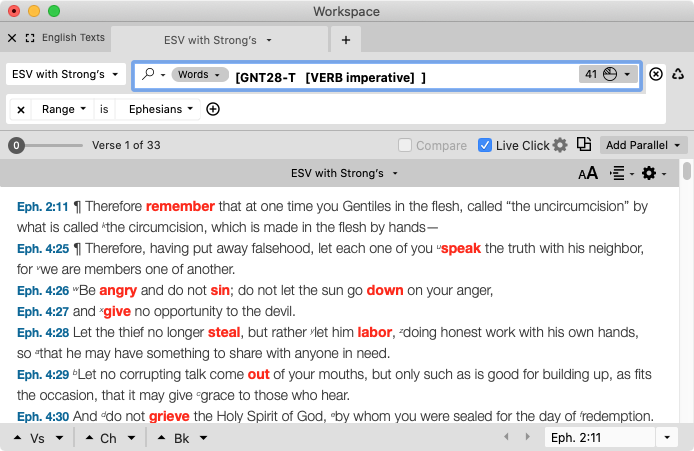This screenshot has height=451, width=694.
Task: Switch to the English Texts tab
Action: pos(72,39)
